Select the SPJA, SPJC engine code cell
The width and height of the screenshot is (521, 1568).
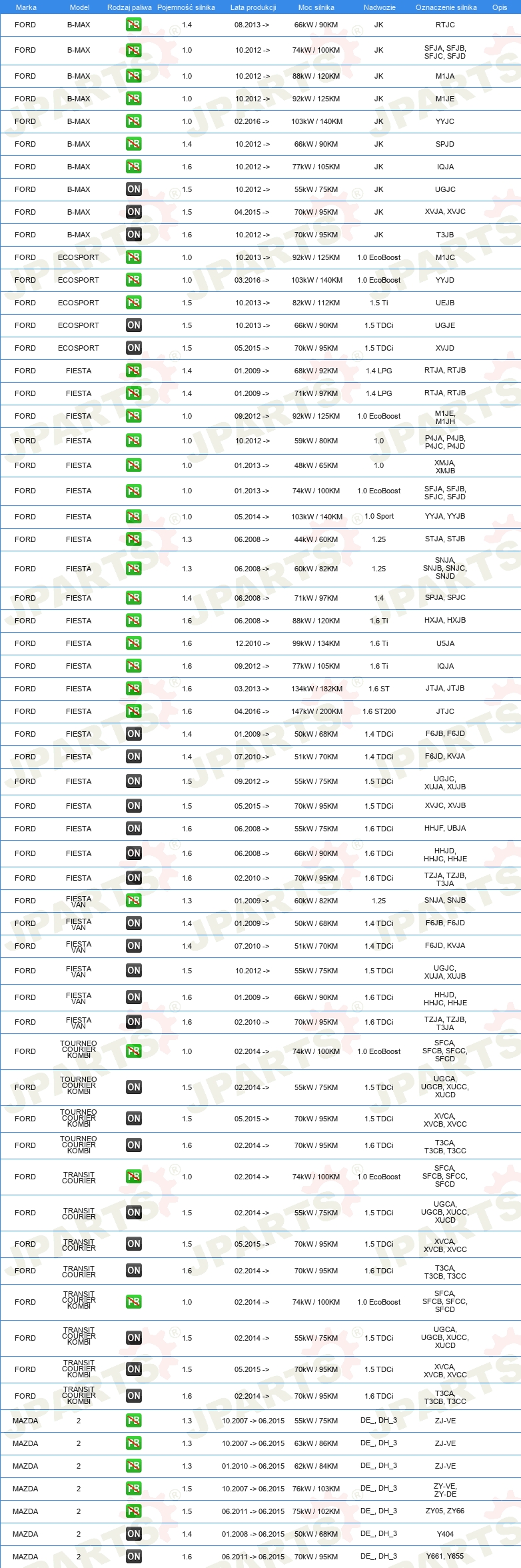(x=445, y=597)
